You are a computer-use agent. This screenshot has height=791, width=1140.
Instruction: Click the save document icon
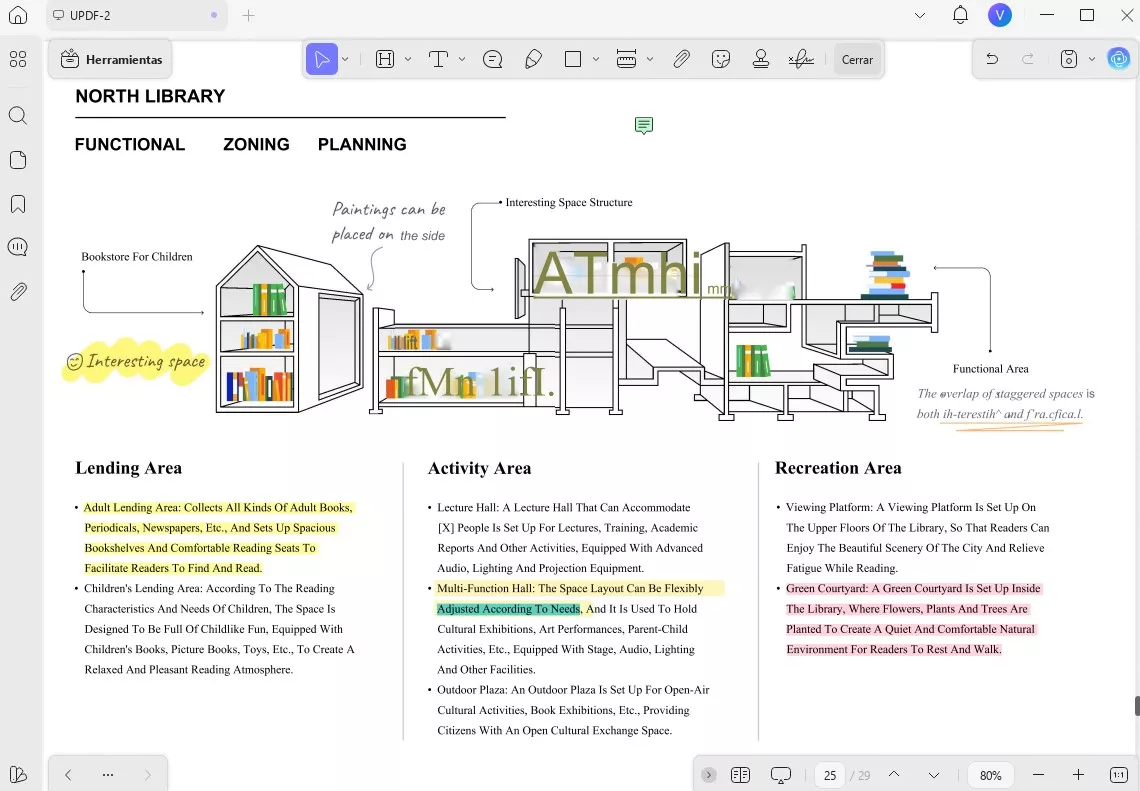coord(1068,59)
